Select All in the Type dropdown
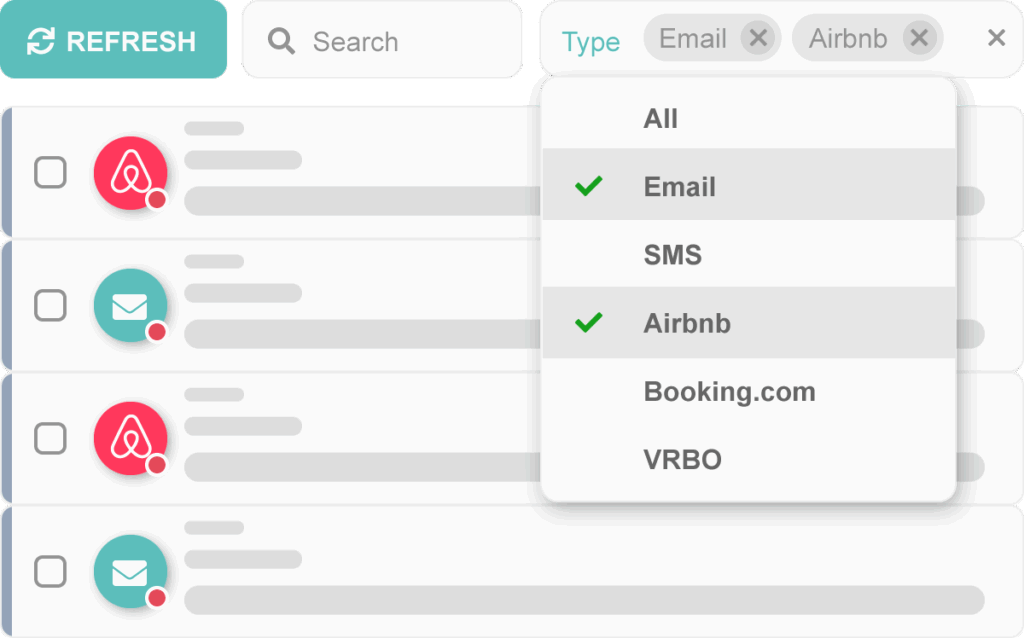This screenshot has width=1024, height=638. point(748,119)
